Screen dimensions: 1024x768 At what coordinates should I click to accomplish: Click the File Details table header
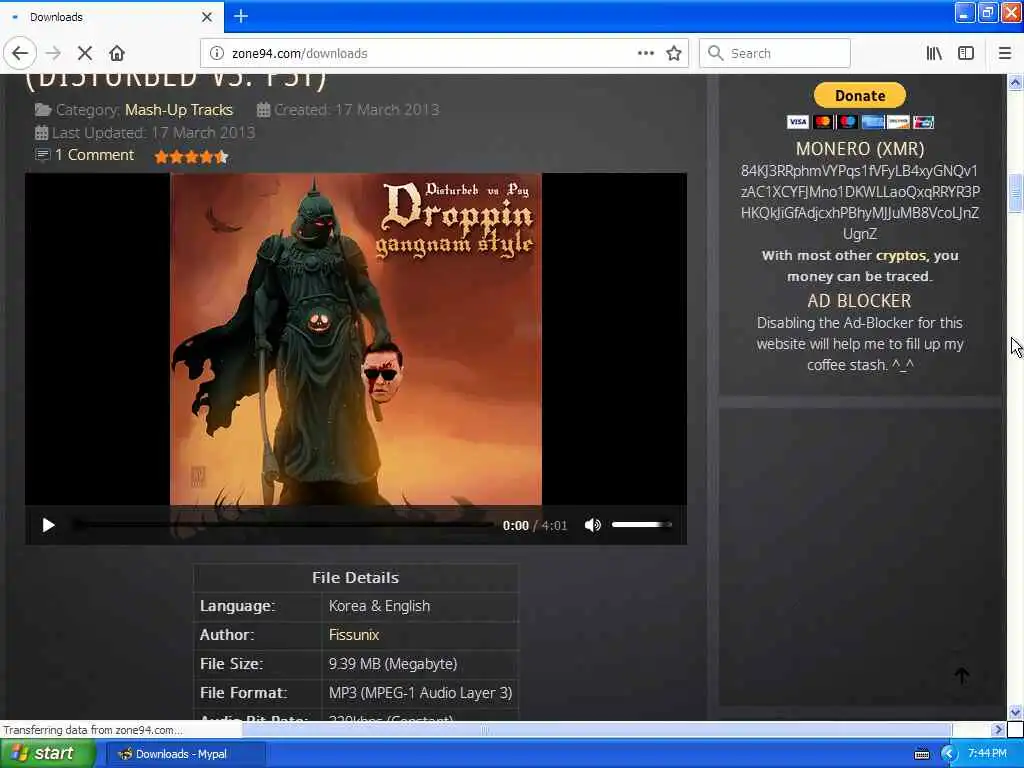355,578
